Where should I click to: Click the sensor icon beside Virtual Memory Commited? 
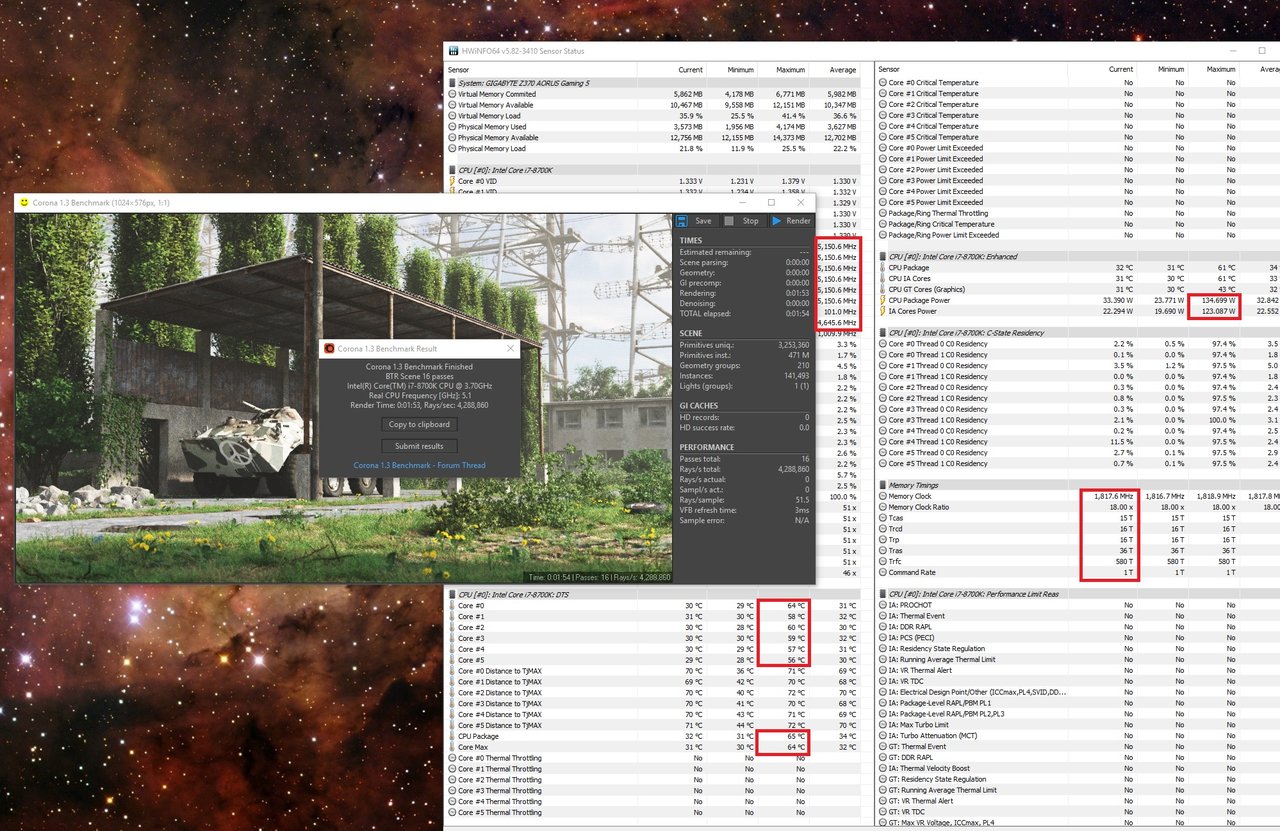pyautogui.click(x=452, y=94)
